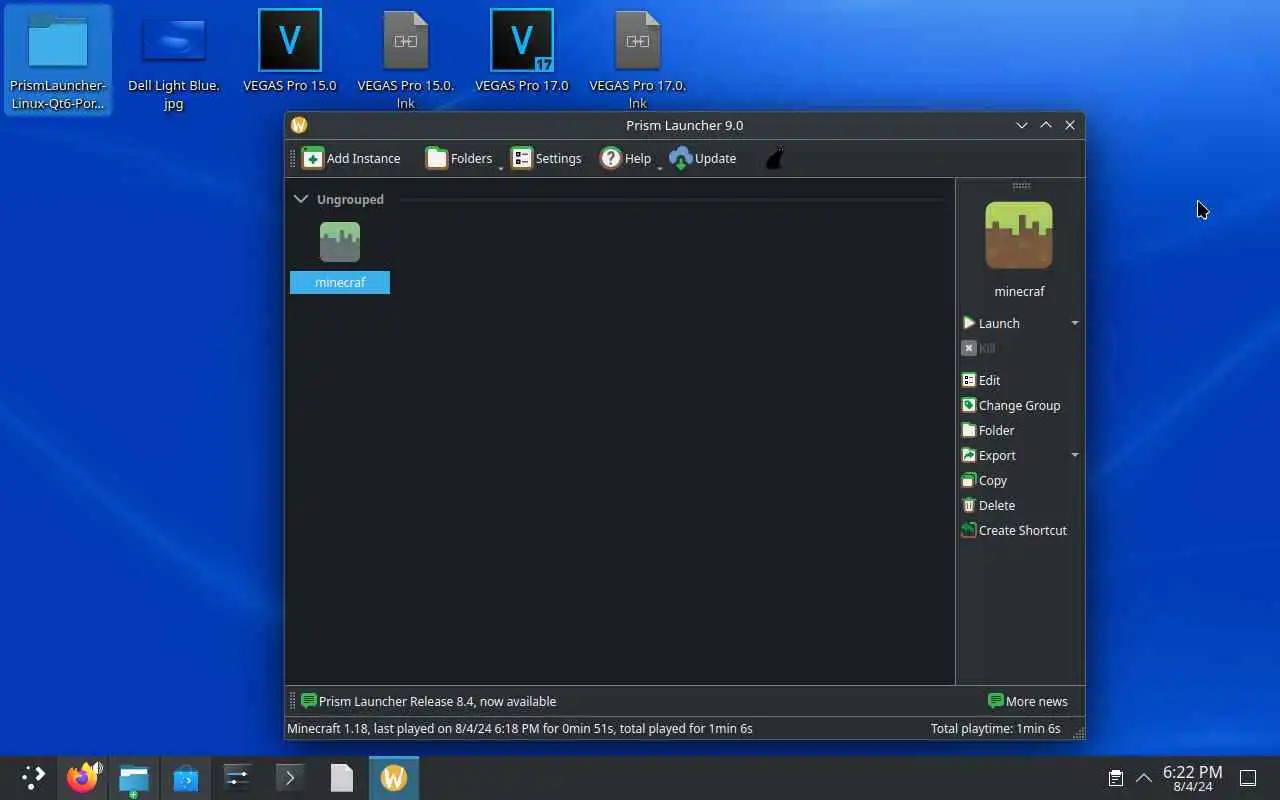Open the PrismLauncher-Linux-Qt6 desktop folder
Viewport: 1280px width, 800px height.
(x=58, y=60)
